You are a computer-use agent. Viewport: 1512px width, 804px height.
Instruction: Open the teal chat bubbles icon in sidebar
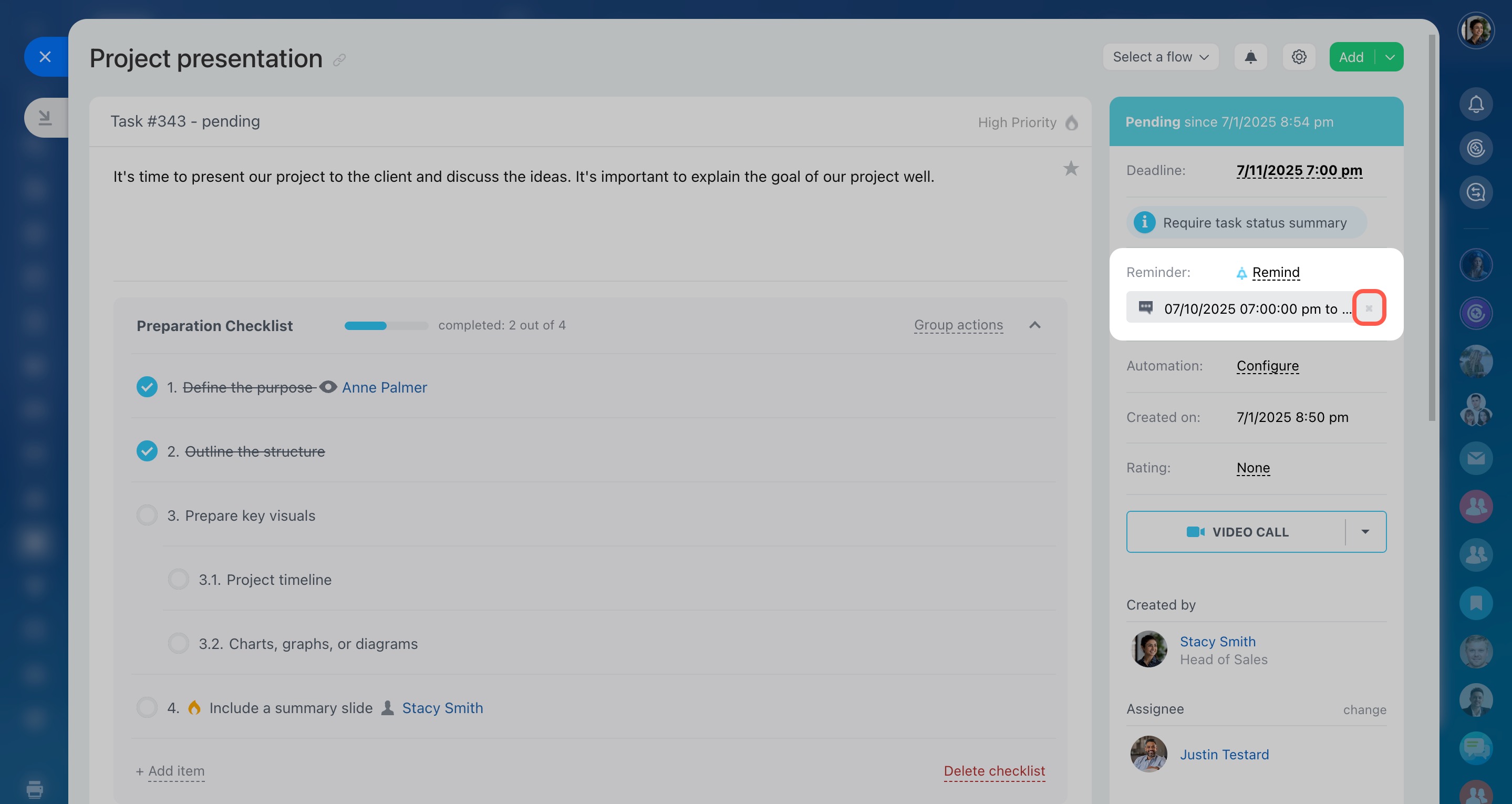pyautogui.click(x=1476, y=748)
